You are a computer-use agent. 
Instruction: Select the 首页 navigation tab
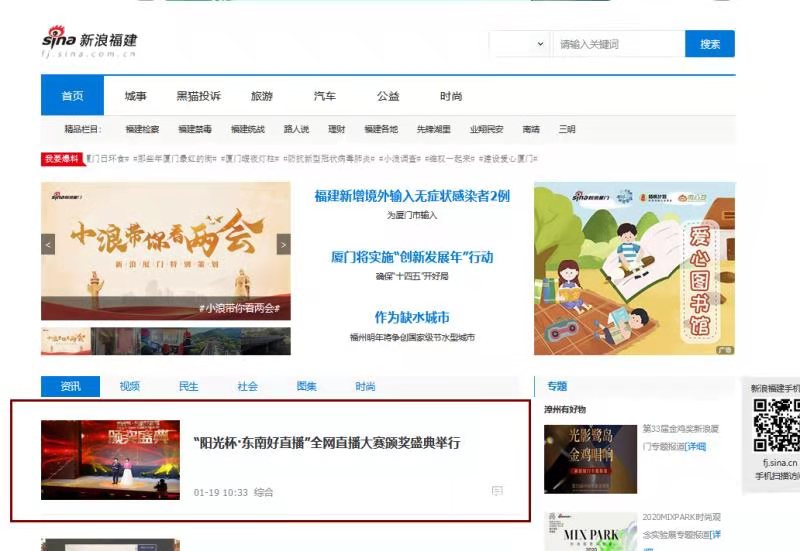tap(72, 96)
